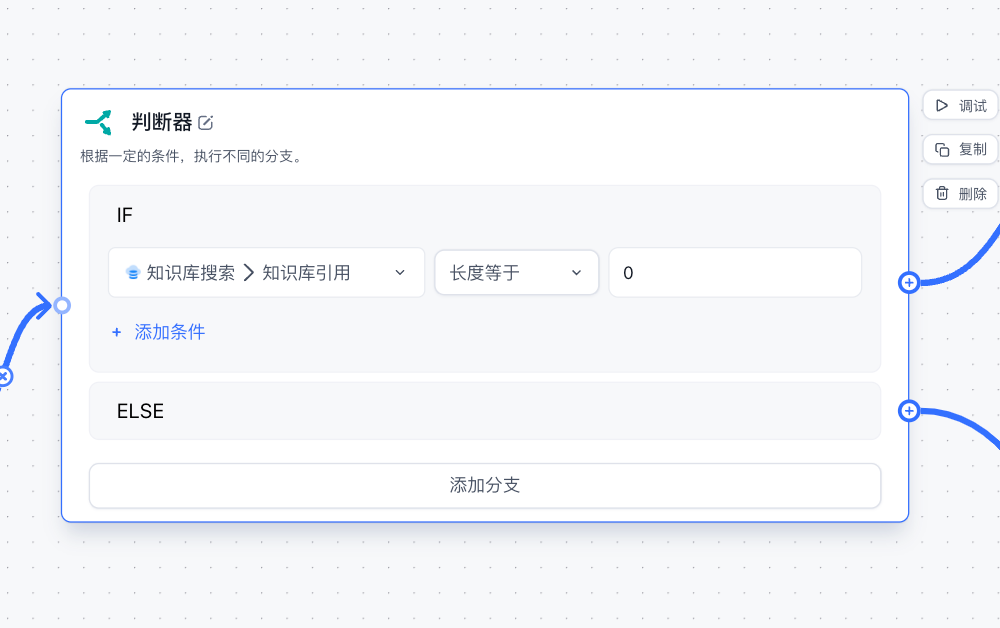
Task: Click the value input containing 0
Action: 735,272
